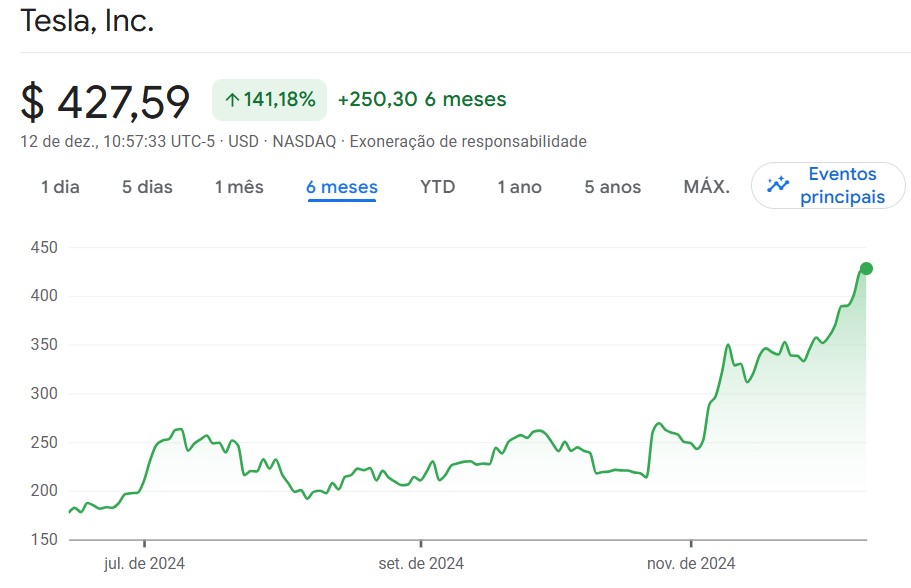Click the green up arrow percentage badge
Viewport: 911px width, 588px height.
[270, 100]
